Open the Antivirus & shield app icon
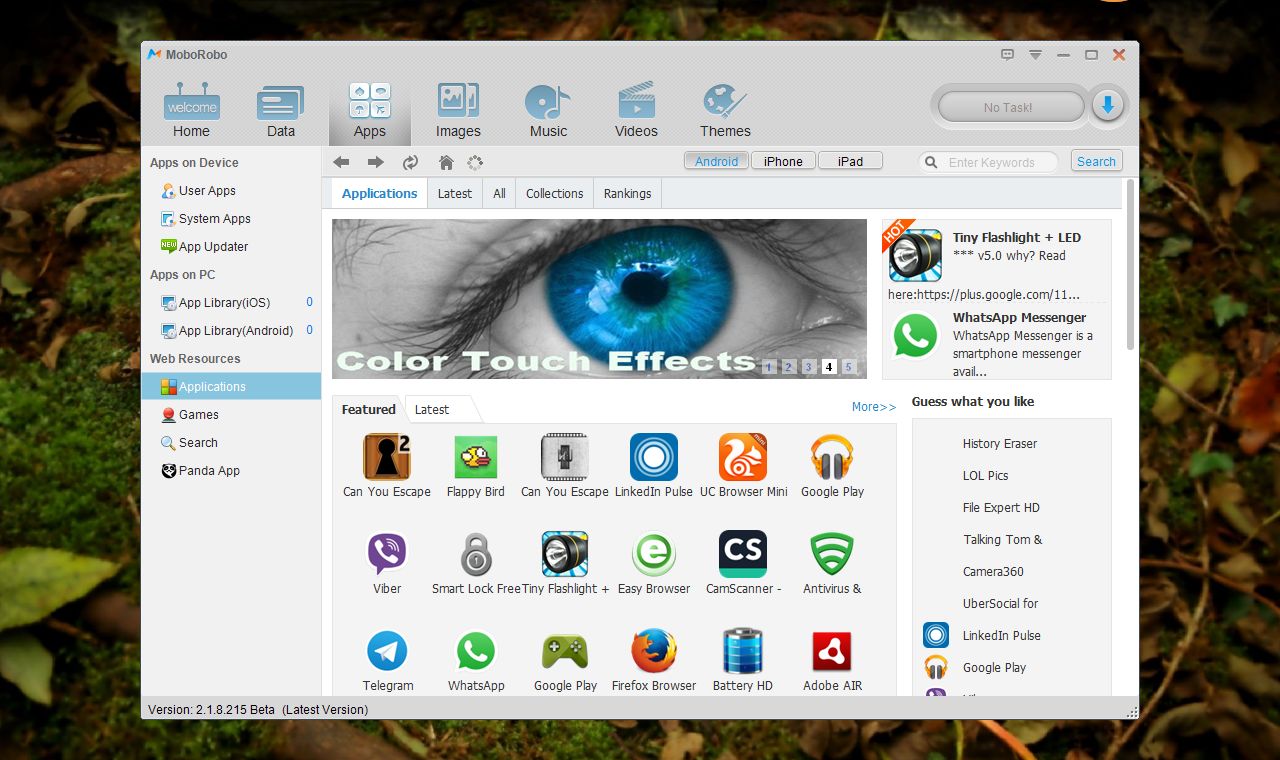The image size is (1280, 760). [x=832, y=564]
